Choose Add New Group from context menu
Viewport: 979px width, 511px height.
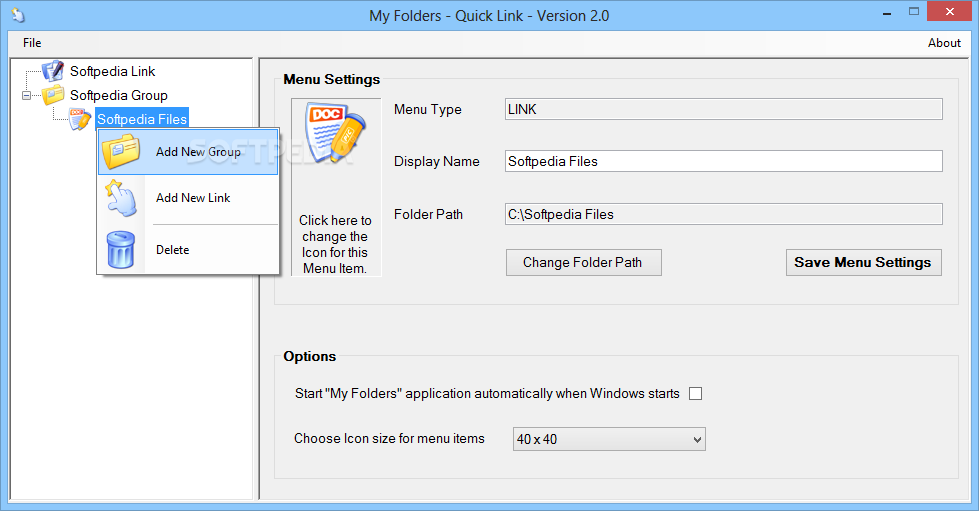(x=188, y=152)
